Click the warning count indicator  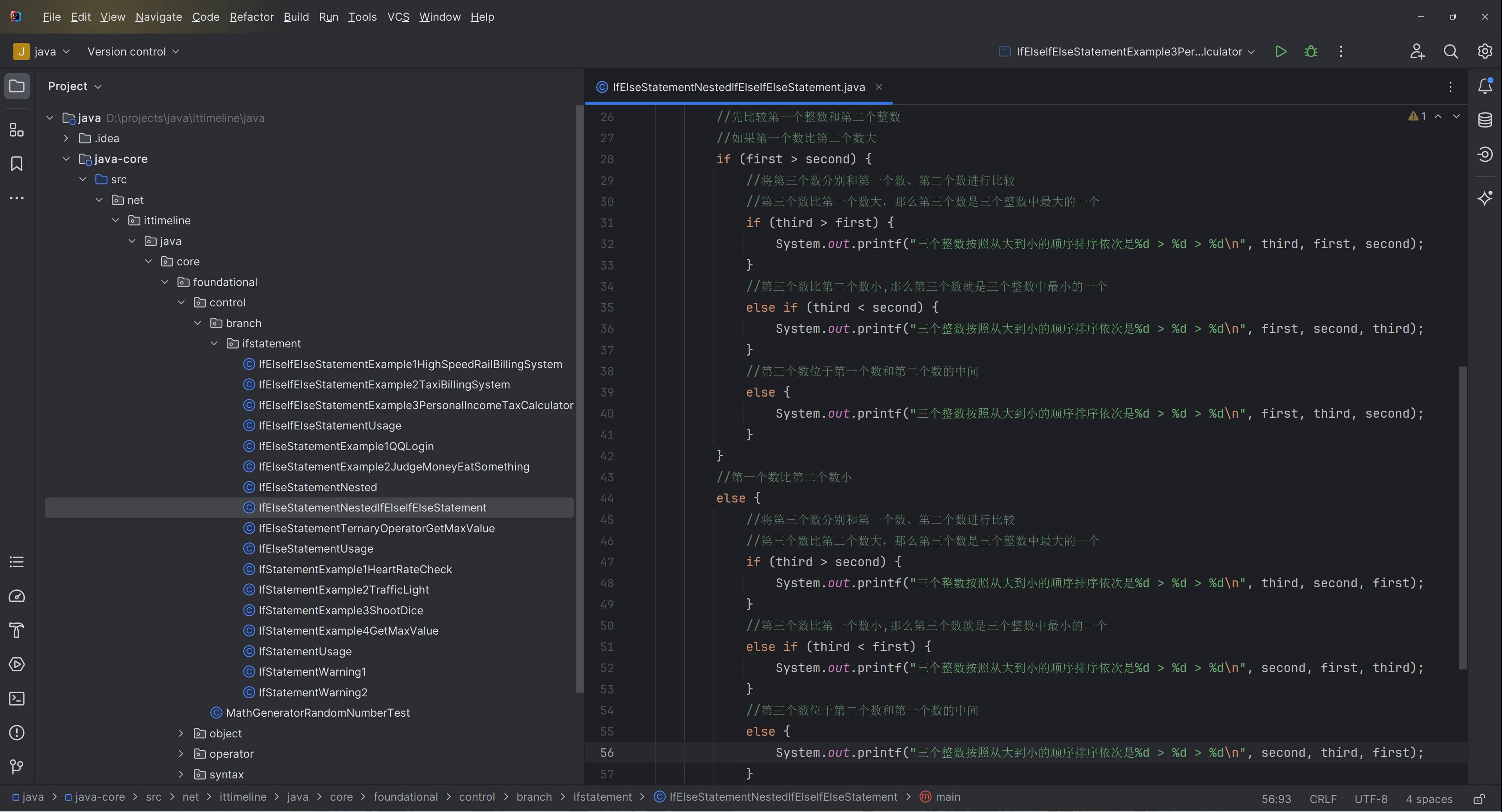pos(1417,116)
